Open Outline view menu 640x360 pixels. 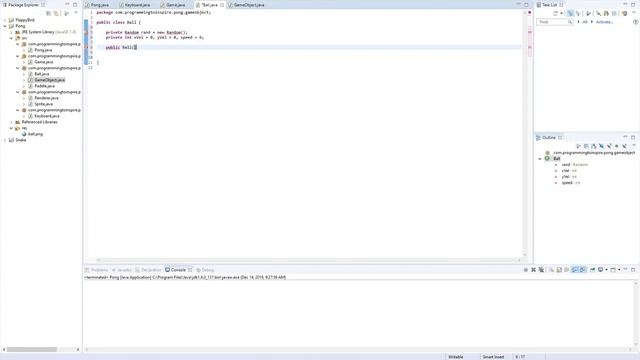[633, 146]
